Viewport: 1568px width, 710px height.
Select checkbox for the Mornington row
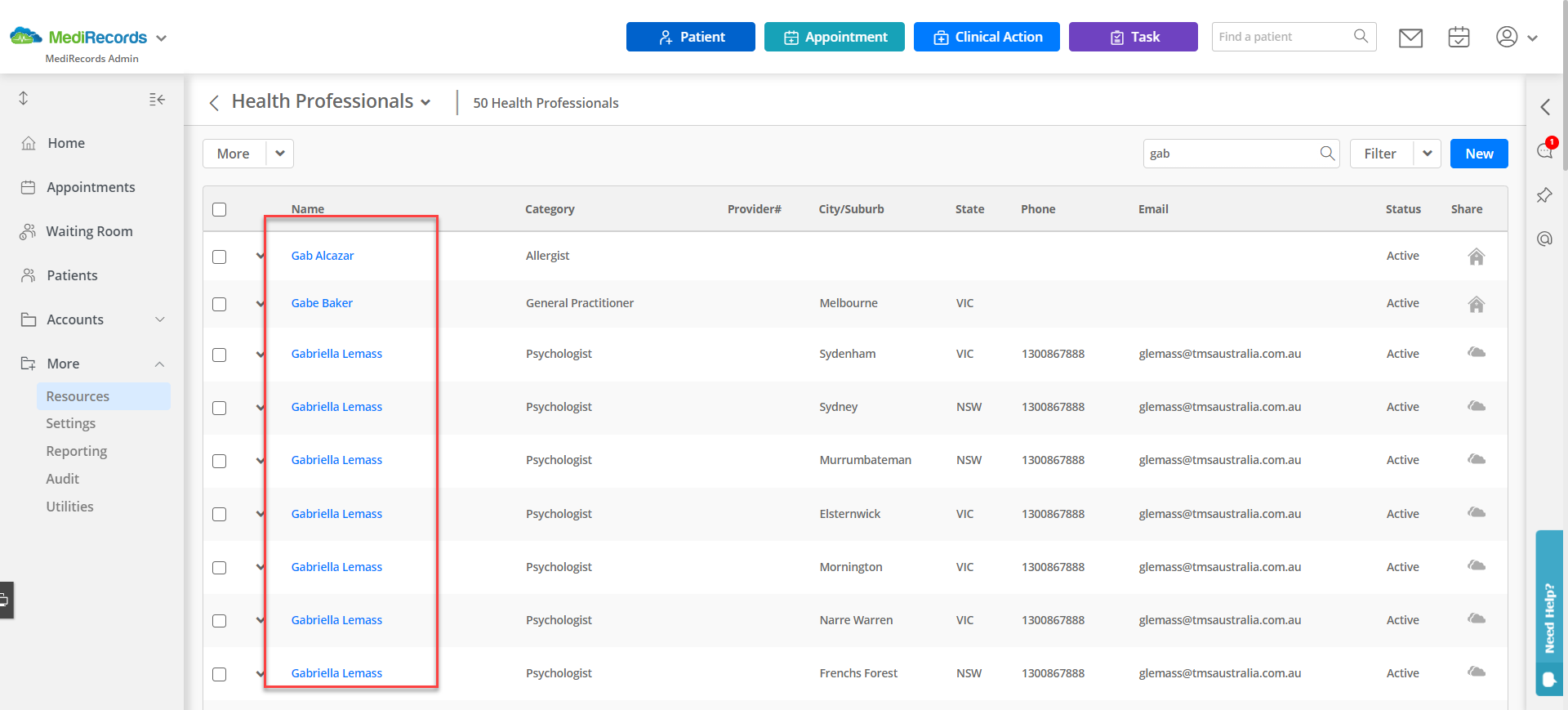coord(219,567)
